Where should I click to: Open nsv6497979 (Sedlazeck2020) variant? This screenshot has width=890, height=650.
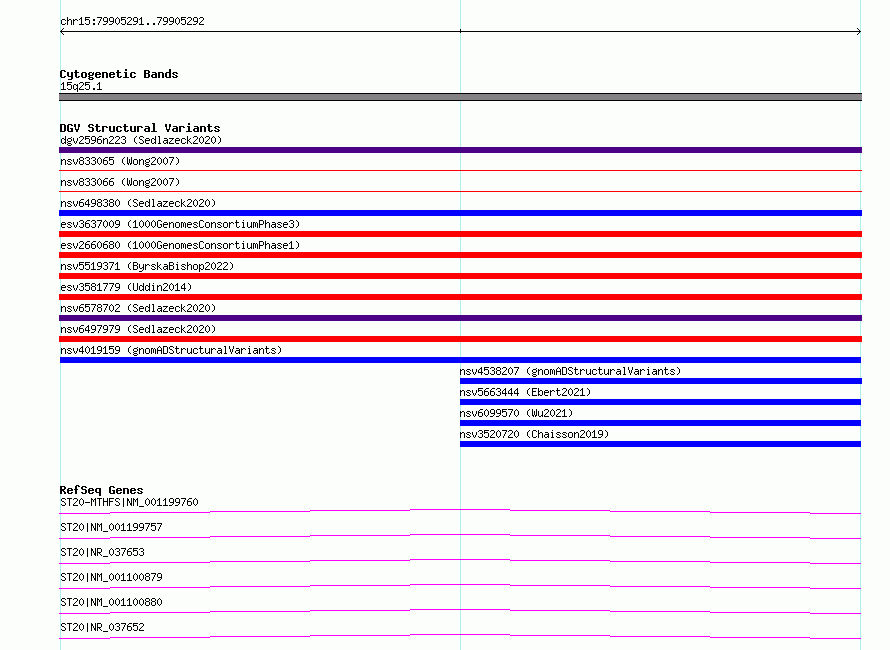click(x=138, y=329)
